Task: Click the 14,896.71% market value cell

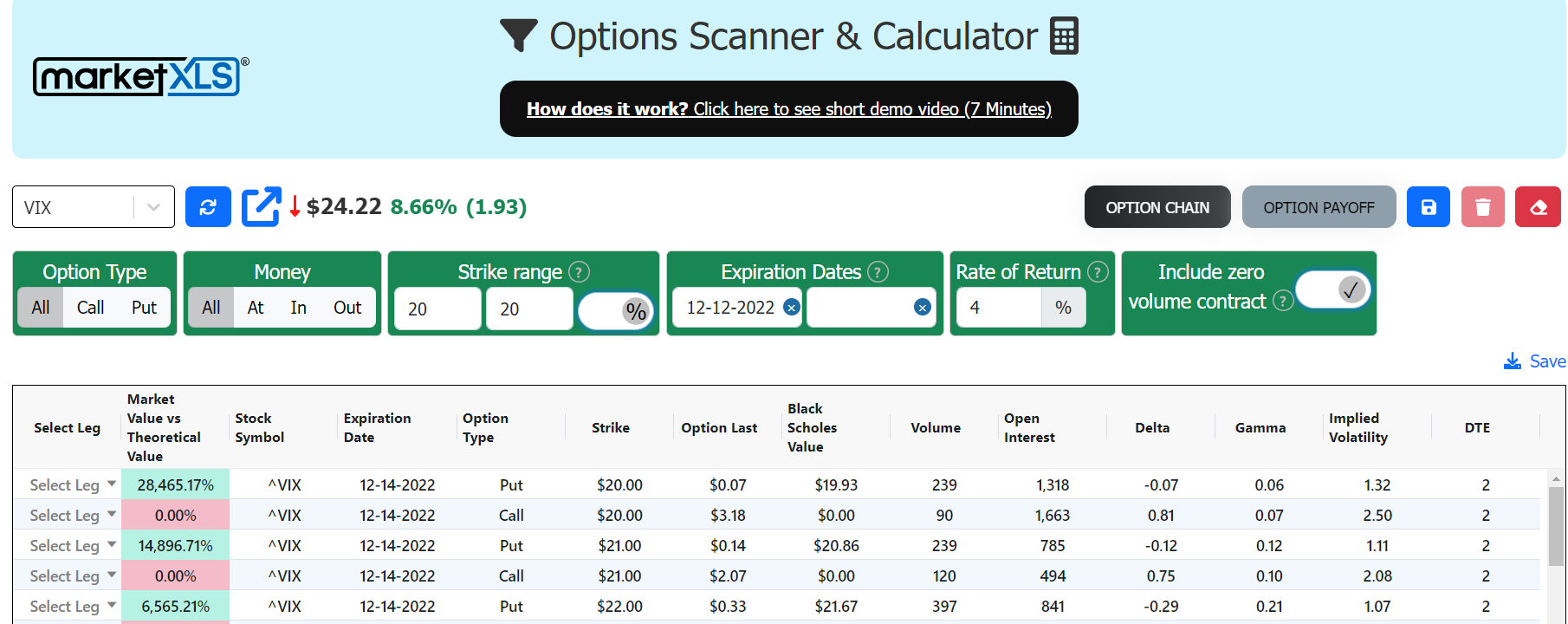Action: (175, 545)
